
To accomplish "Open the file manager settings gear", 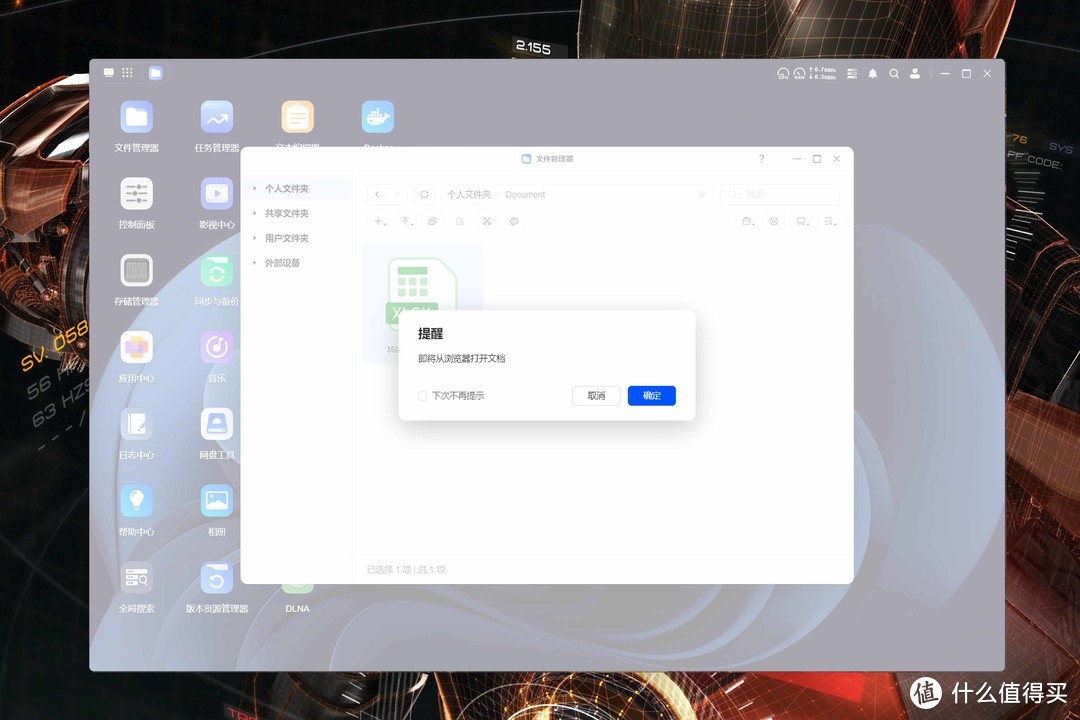I will point(774,221).
